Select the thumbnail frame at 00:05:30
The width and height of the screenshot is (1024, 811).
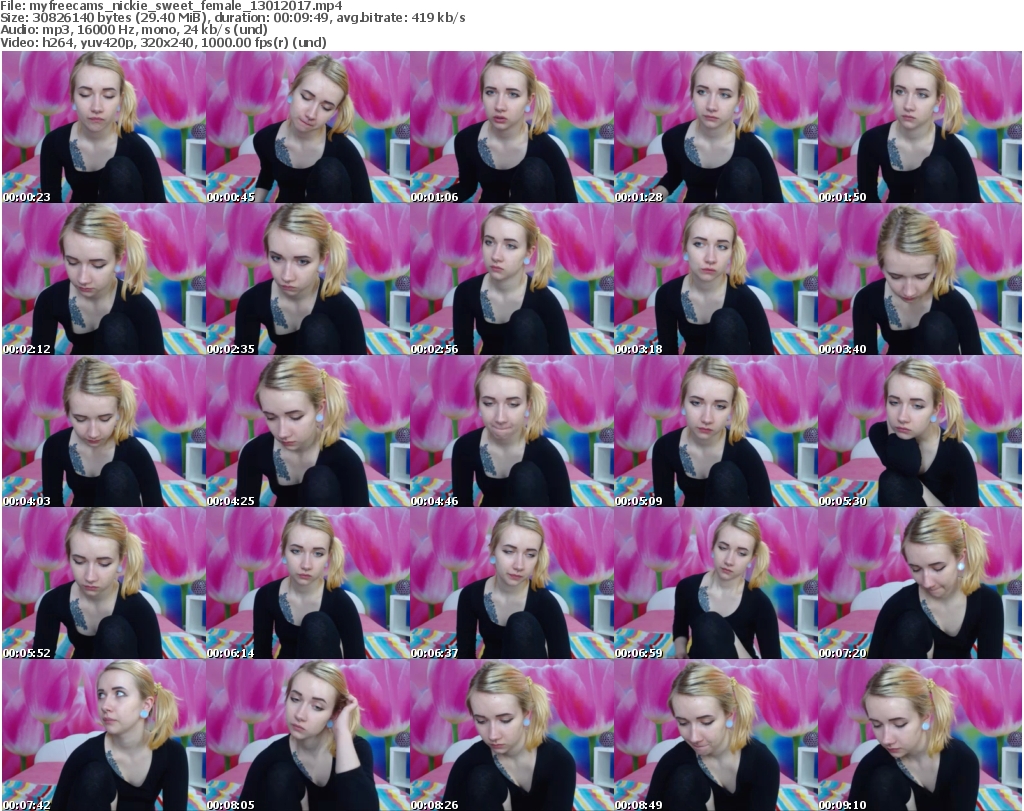coord(920,431)
